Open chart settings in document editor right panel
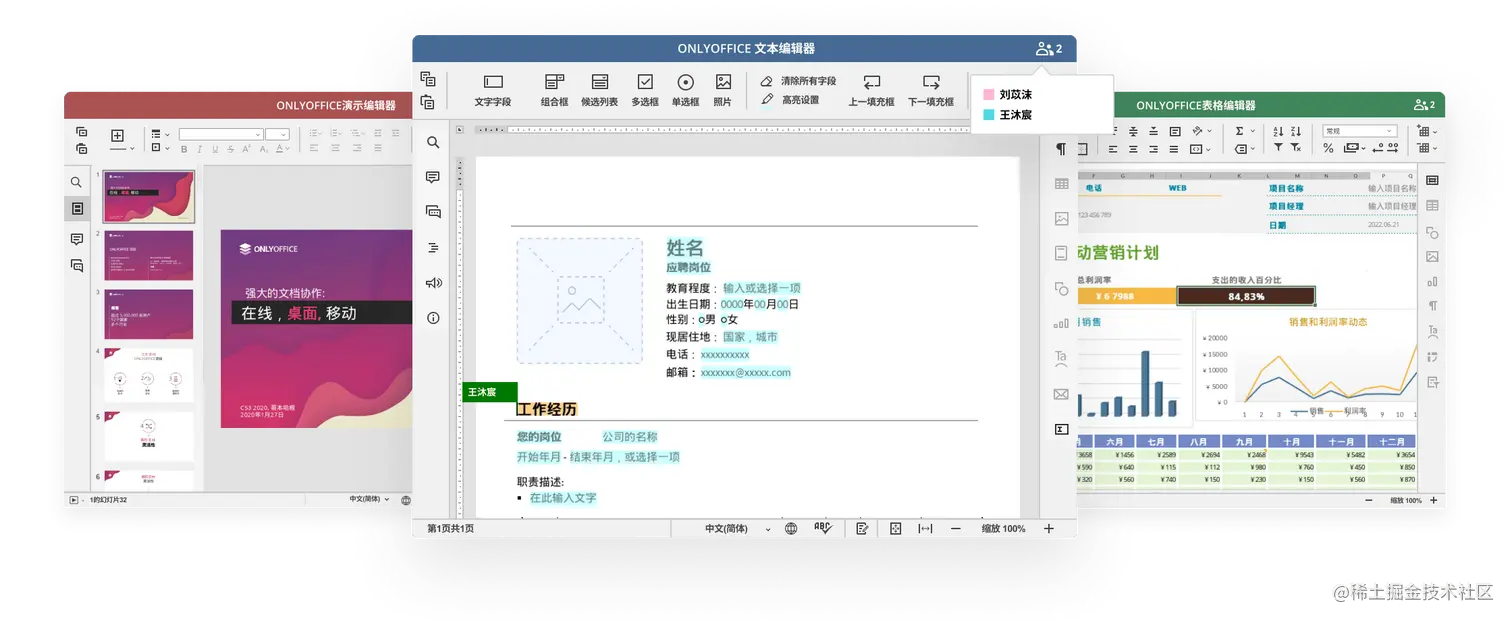 click(1061, 324)
